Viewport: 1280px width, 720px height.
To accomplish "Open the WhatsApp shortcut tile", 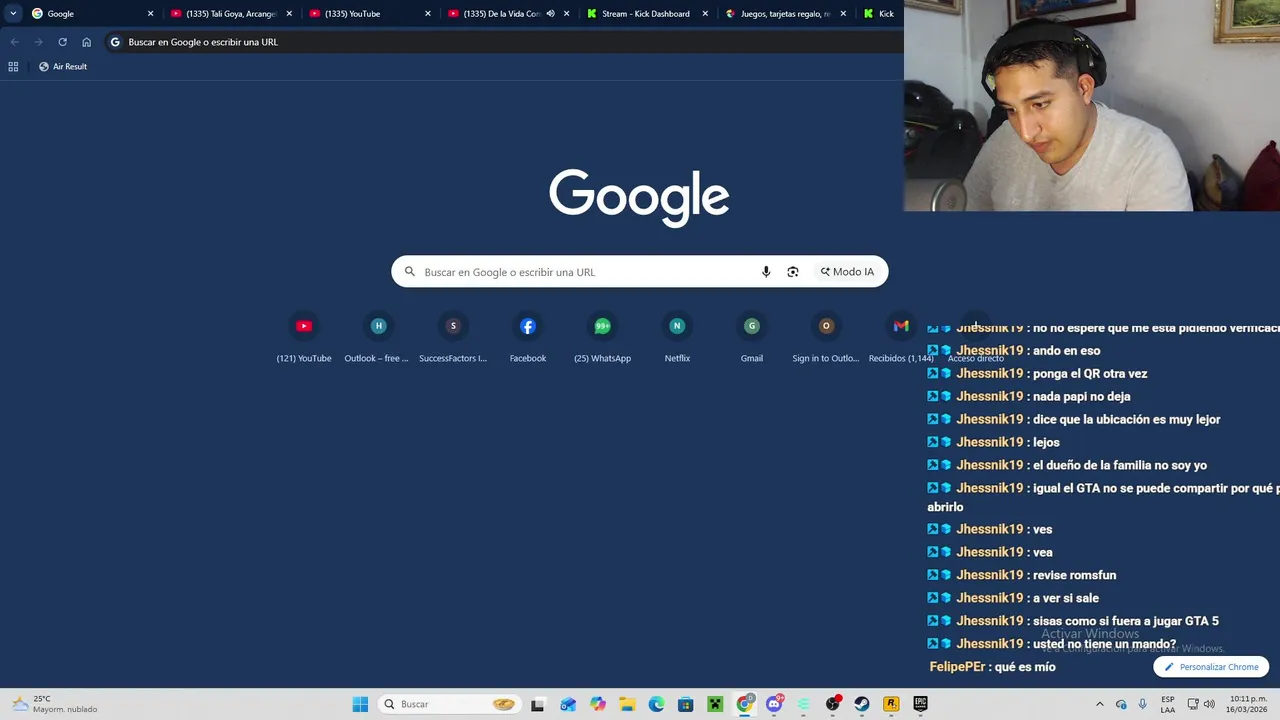I will coord(602,338).
